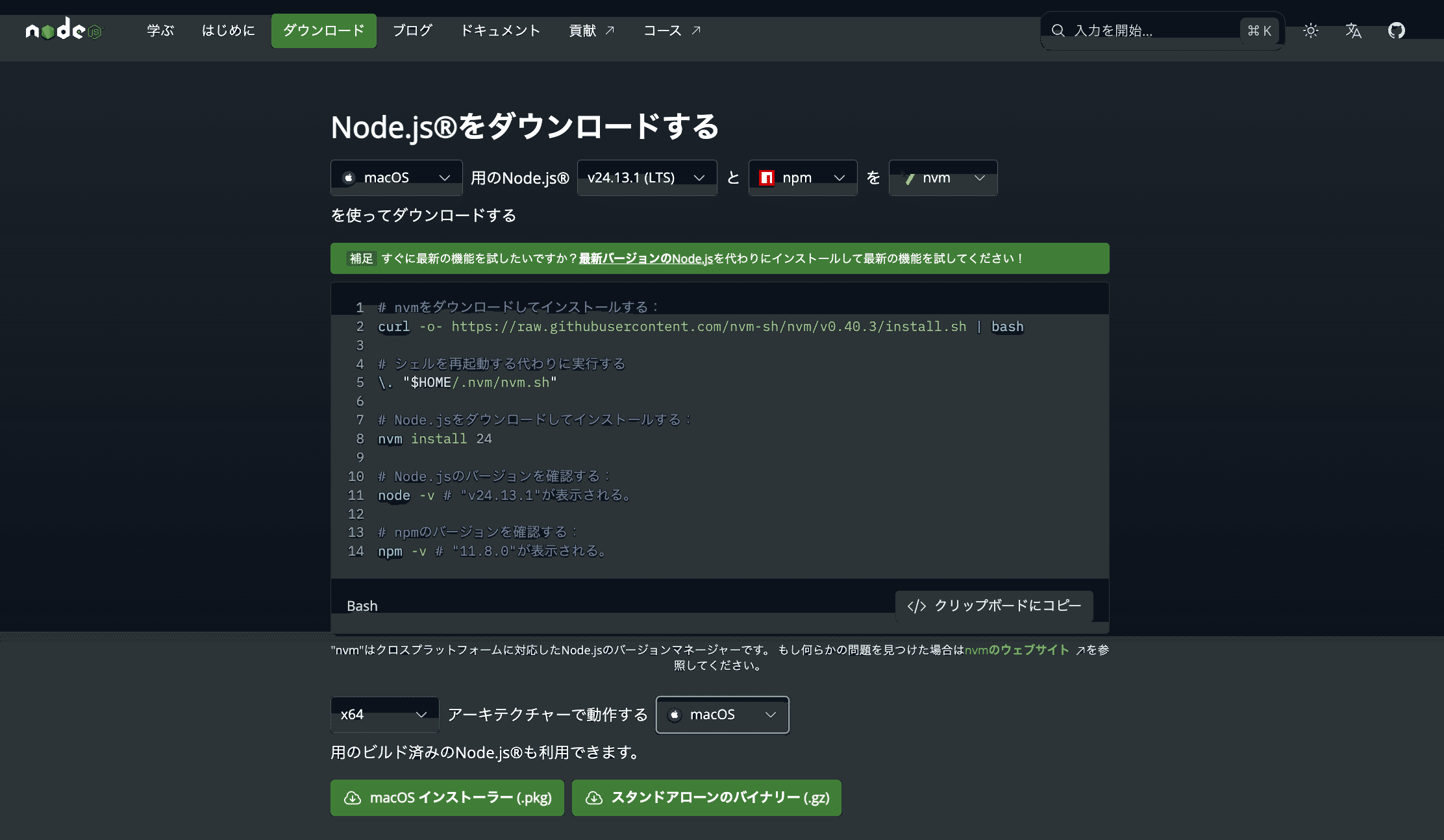Open the ダウンロード navigation tab
Viewport: 1444px width, 840px height.
323,31
